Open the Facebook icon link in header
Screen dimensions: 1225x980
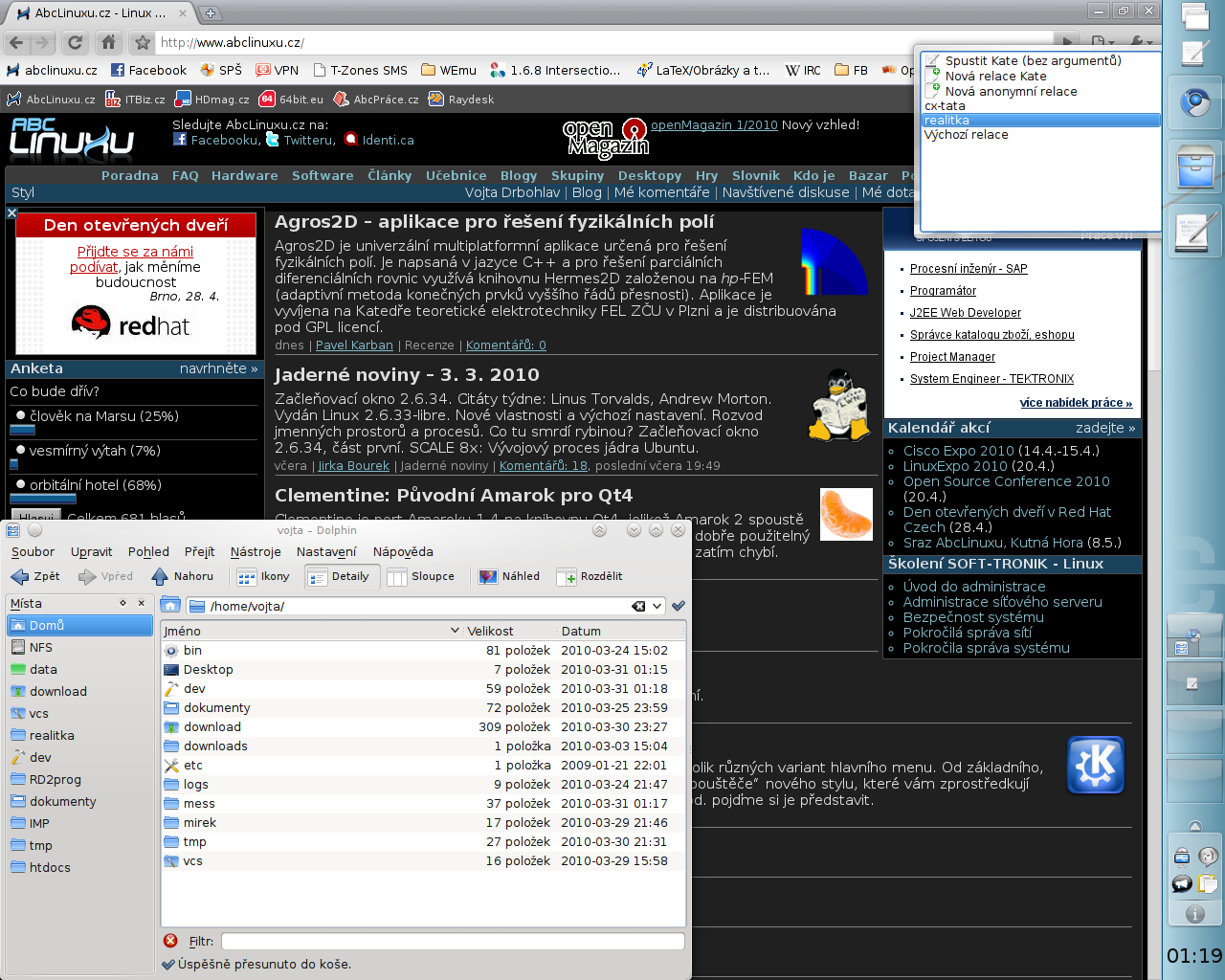pyautogui.click(x=180, y=140)
